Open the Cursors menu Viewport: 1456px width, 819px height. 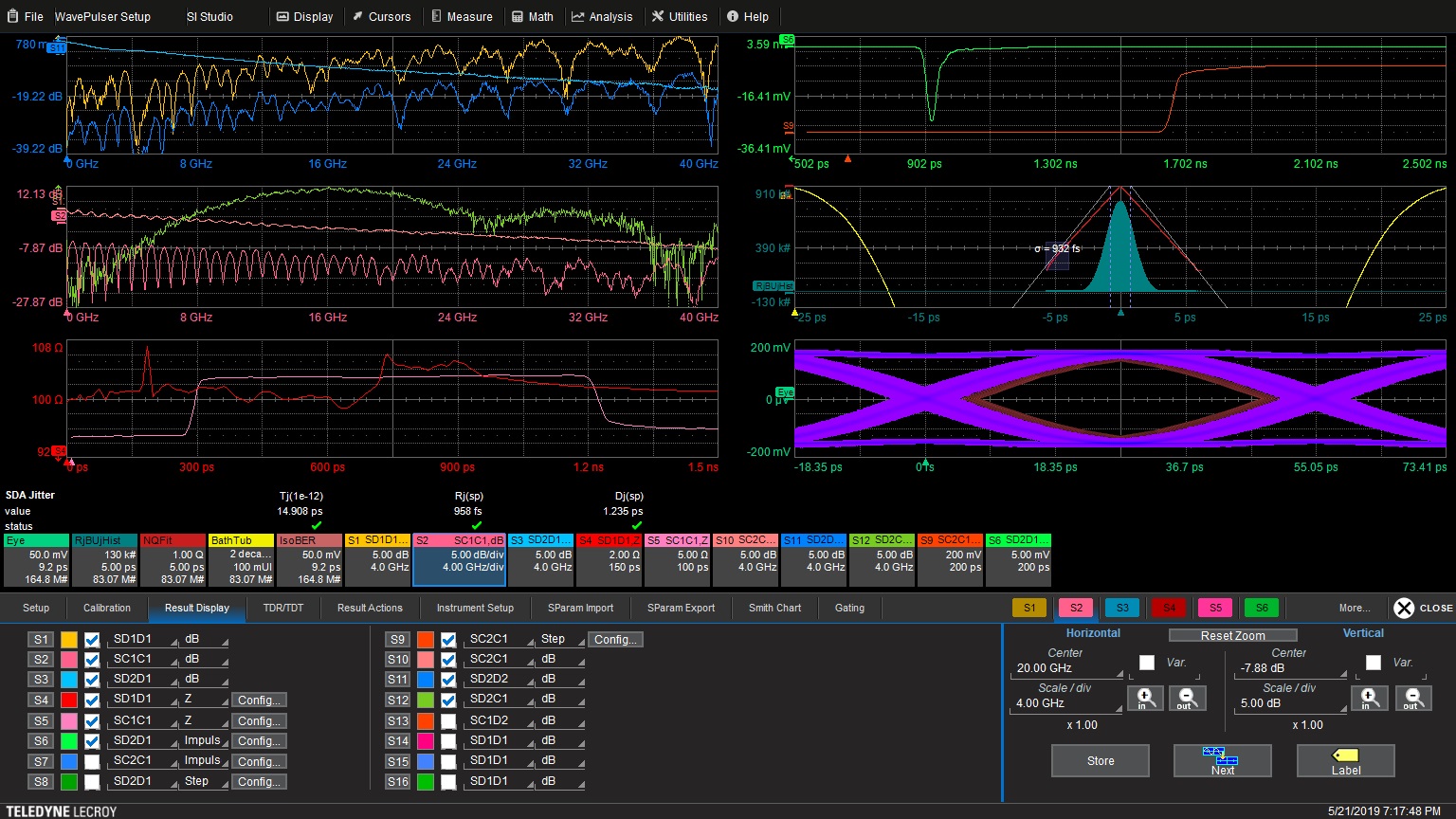[x=381, y=16]
